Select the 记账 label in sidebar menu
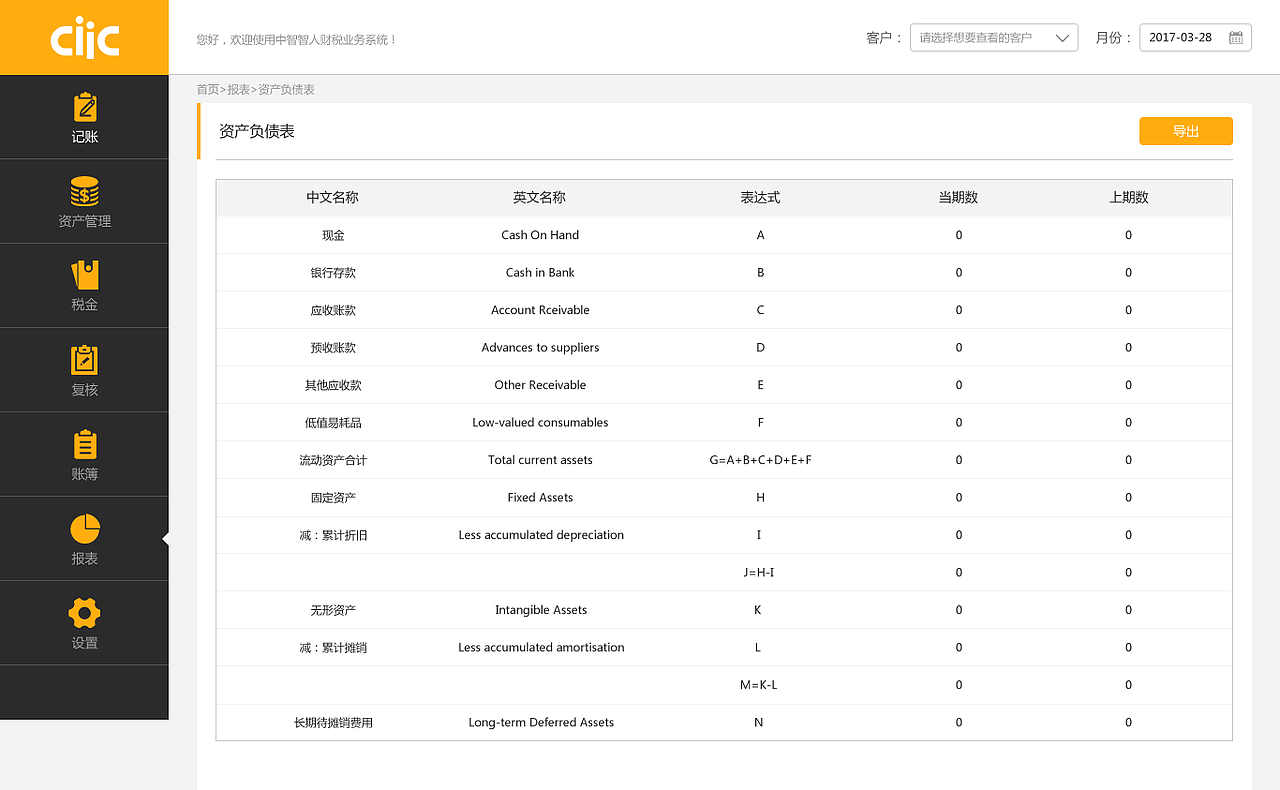 click(x=85, y=137)
